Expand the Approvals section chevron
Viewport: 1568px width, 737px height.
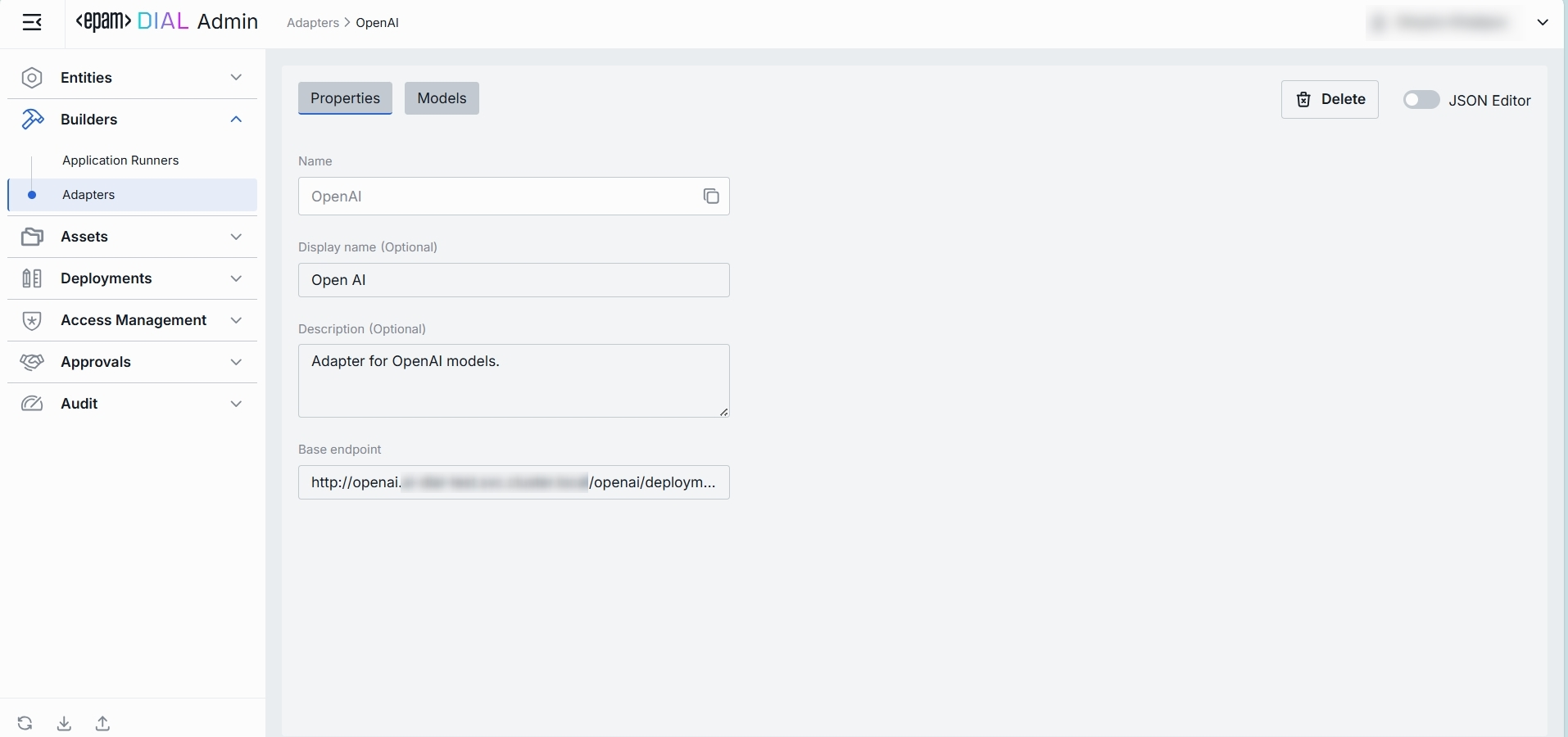(x=237, y=362)
